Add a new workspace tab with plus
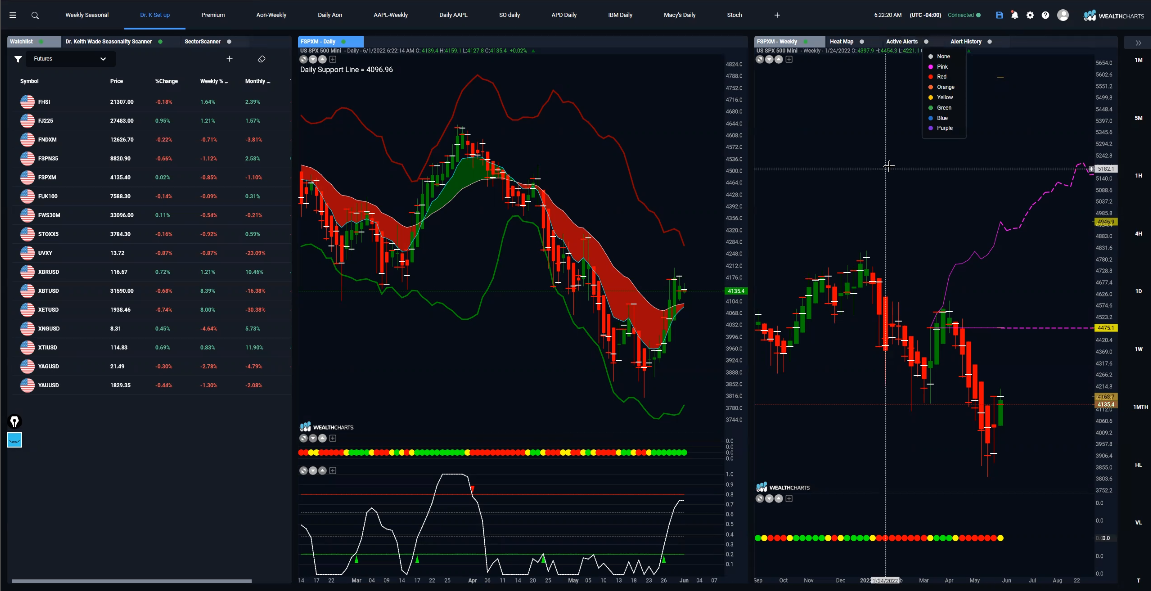This screenshot has width=1151, height=591. click(x=777, y=15)
